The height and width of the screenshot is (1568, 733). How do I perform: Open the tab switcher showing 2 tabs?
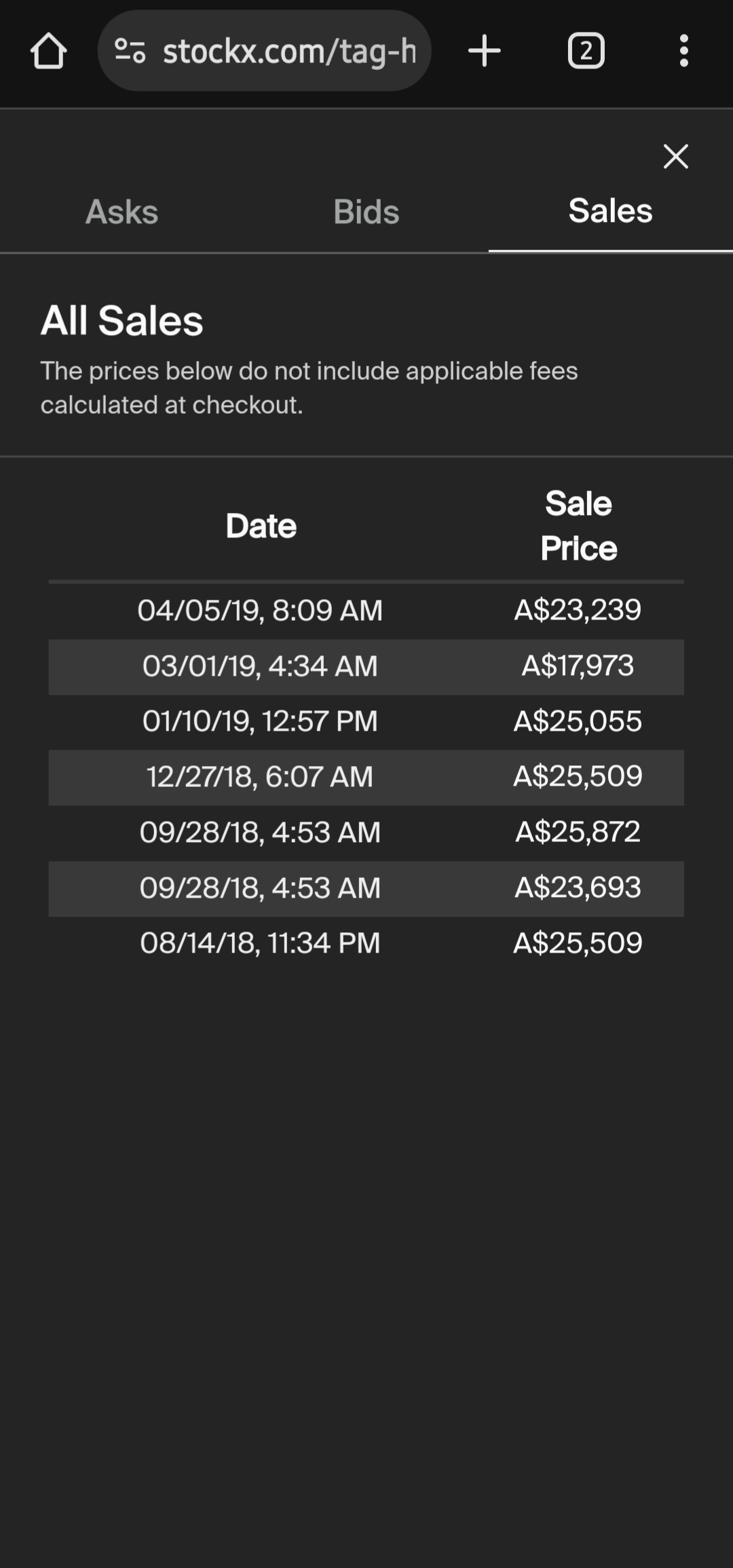(586, 51)
